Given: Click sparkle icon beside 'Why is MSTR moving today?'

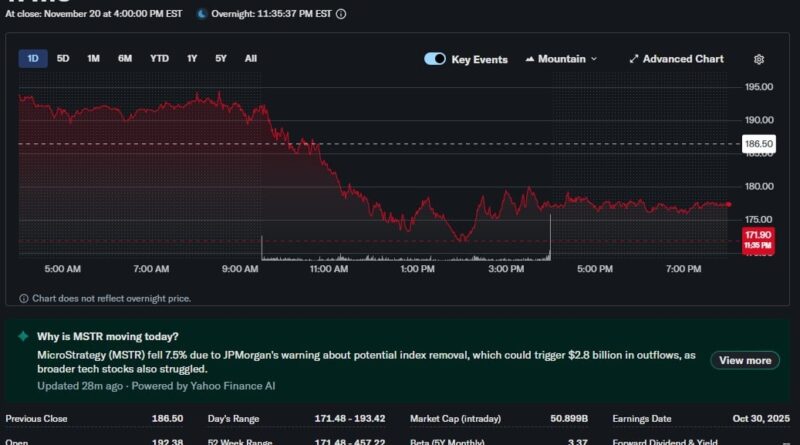Looking at the screenshot, I should 23,337.
